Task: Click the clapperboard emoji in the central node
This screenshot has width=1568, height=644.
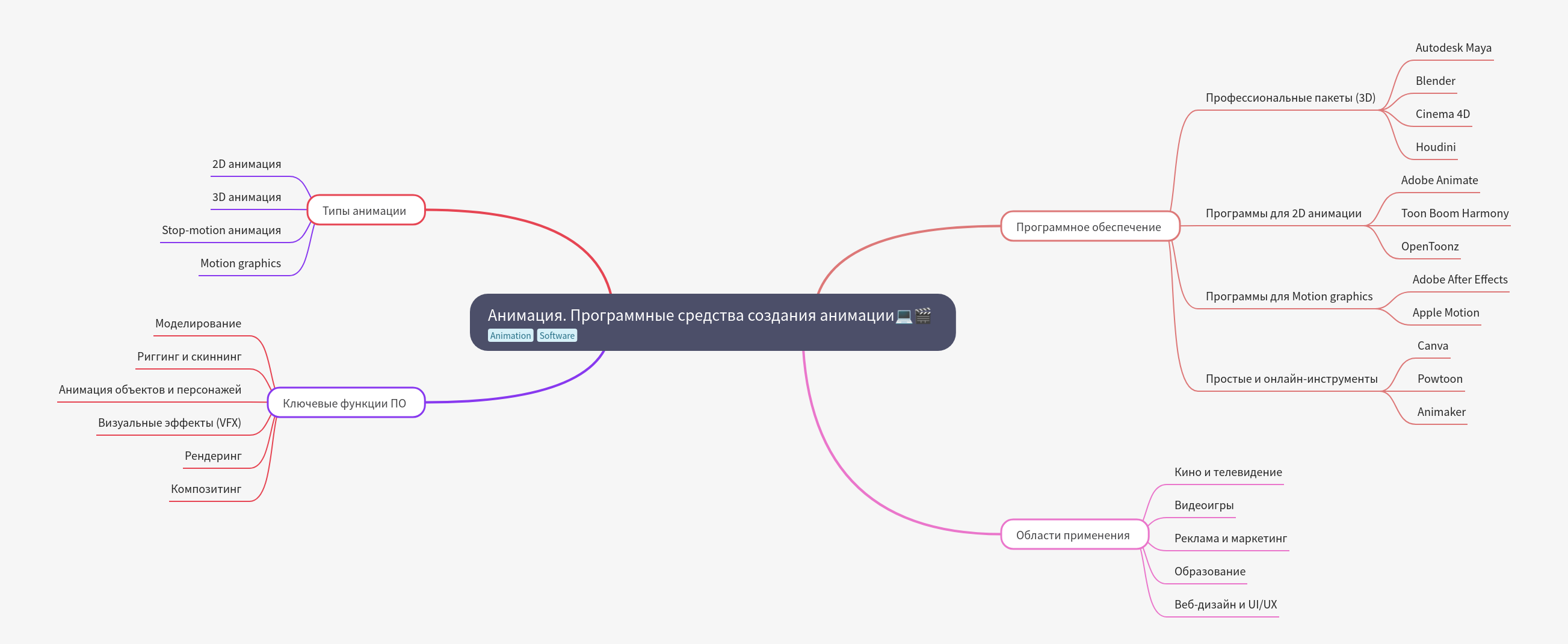Action: 924,315
